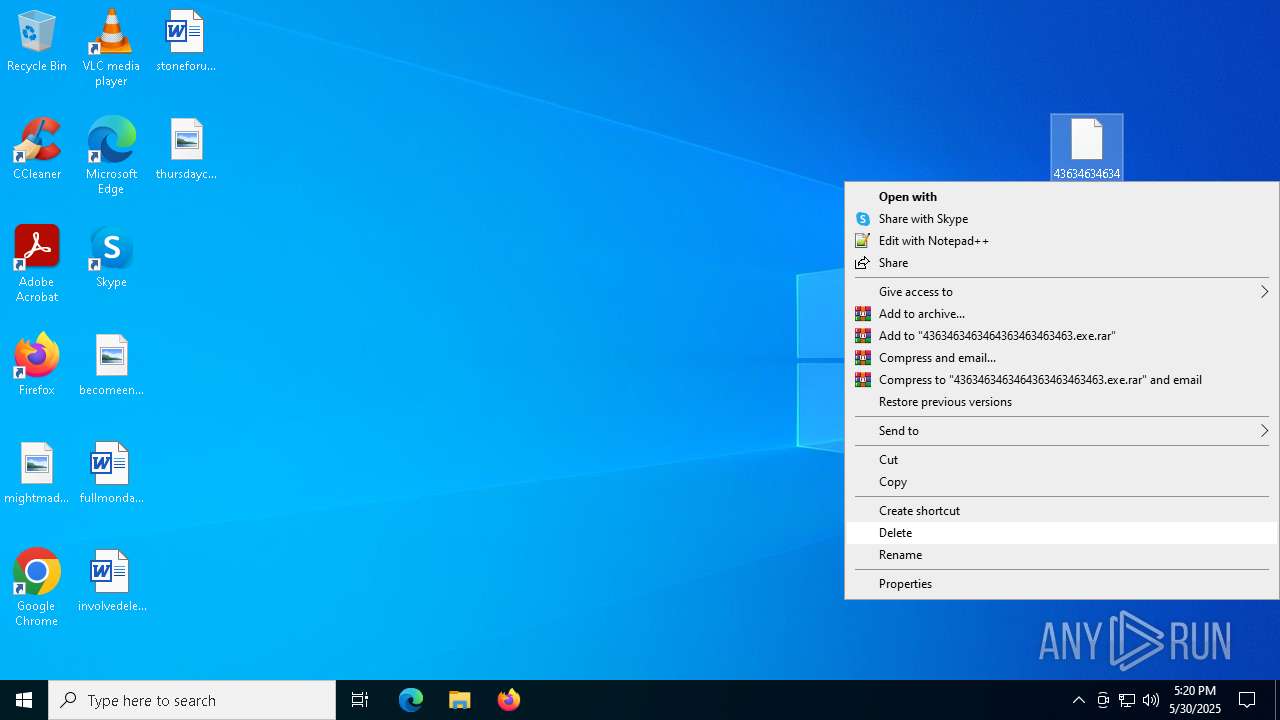Choose Cut in the context menu
This screenshot has height=720, width=1280.
[x=1062, y=460]
